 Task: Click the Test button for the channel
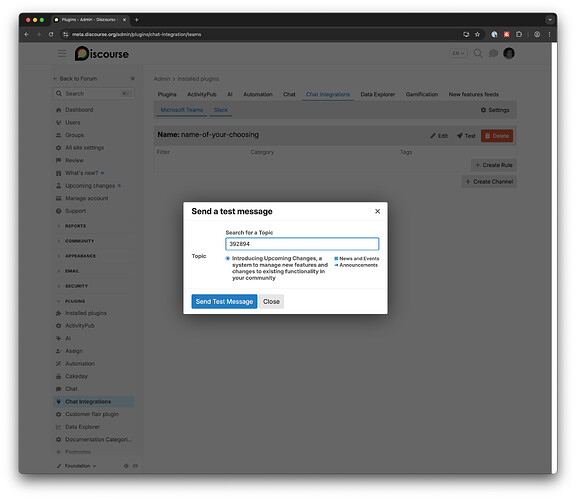tap(466, 136)
